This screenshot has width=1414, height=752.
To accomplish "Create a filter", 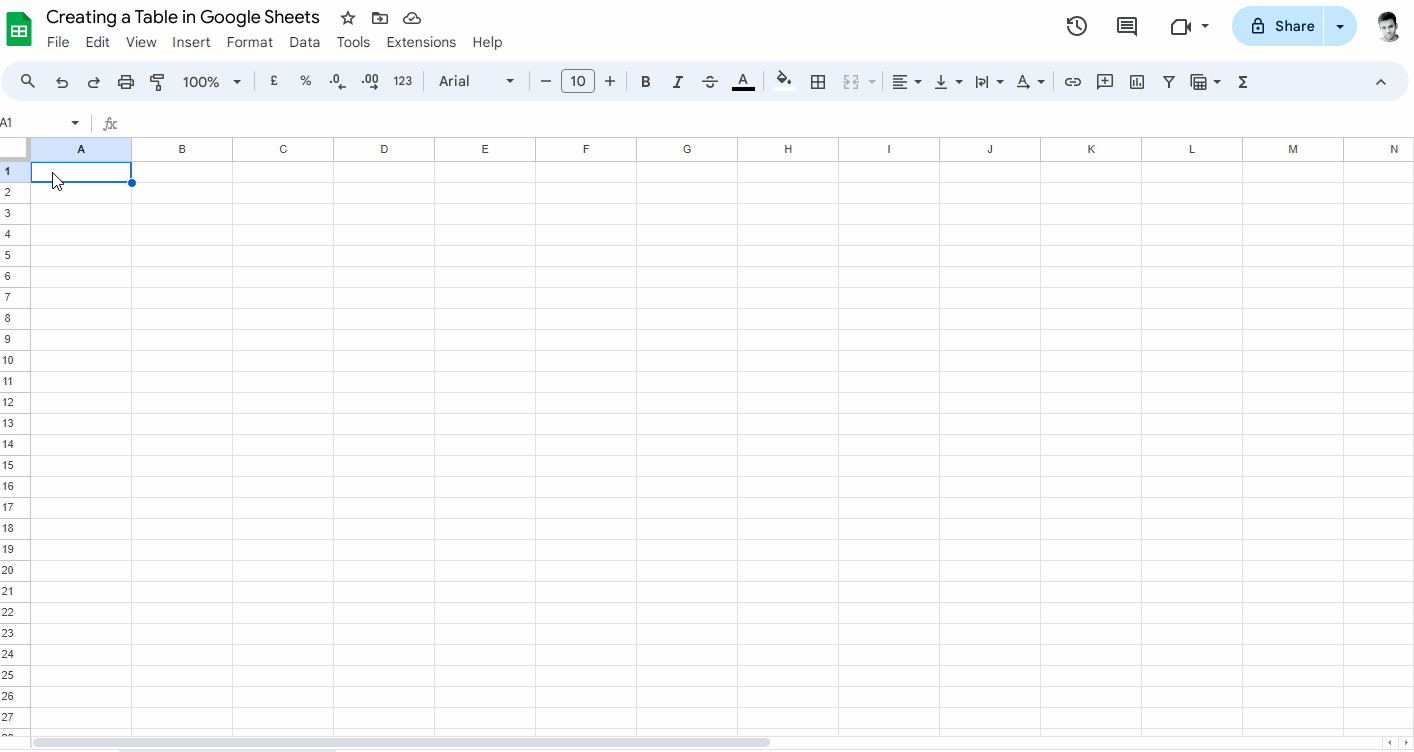I will coord(1168,81).
